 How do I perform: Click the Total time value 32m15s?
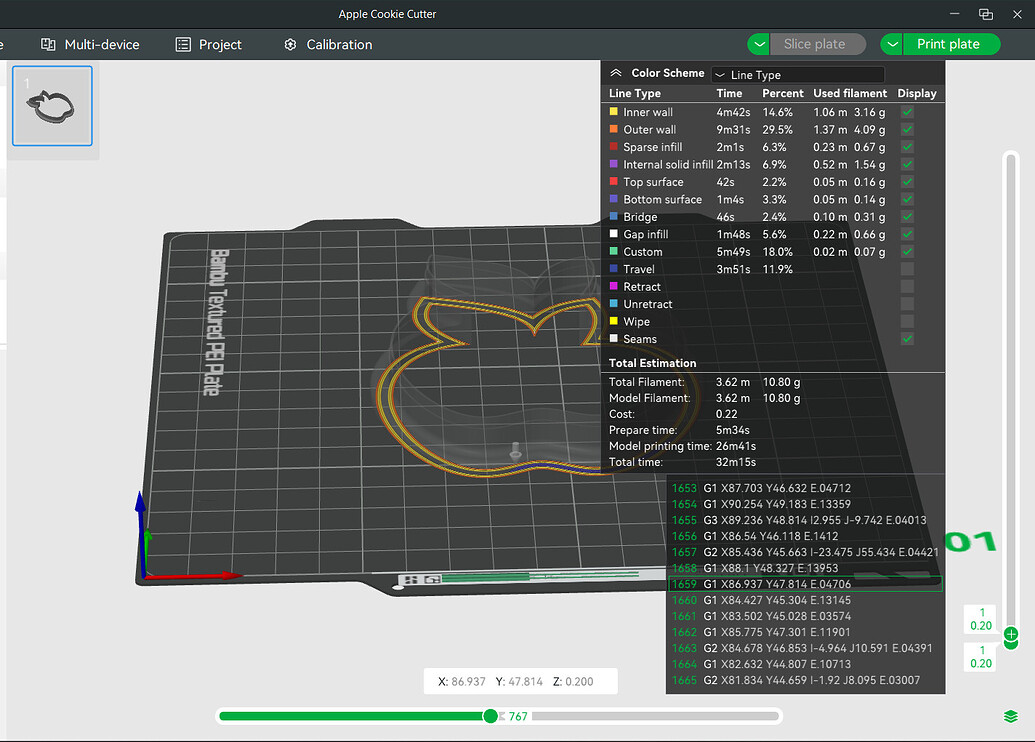pos(736,462)
